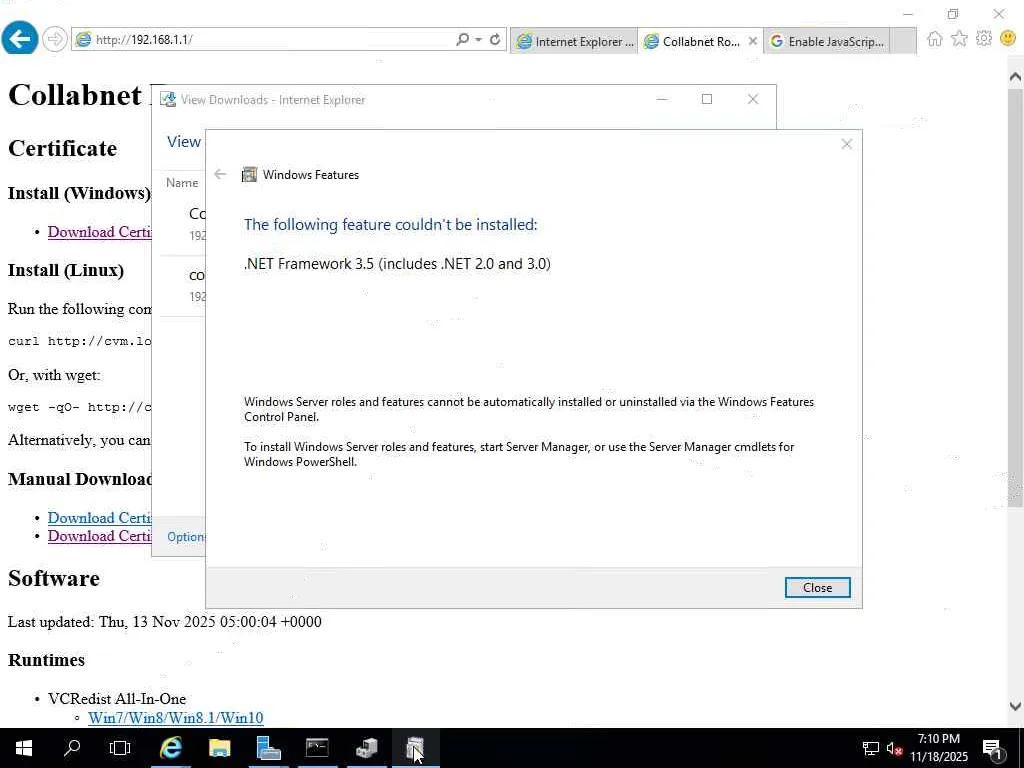Click the IE back navigation arrow

(x=20, y=39)
